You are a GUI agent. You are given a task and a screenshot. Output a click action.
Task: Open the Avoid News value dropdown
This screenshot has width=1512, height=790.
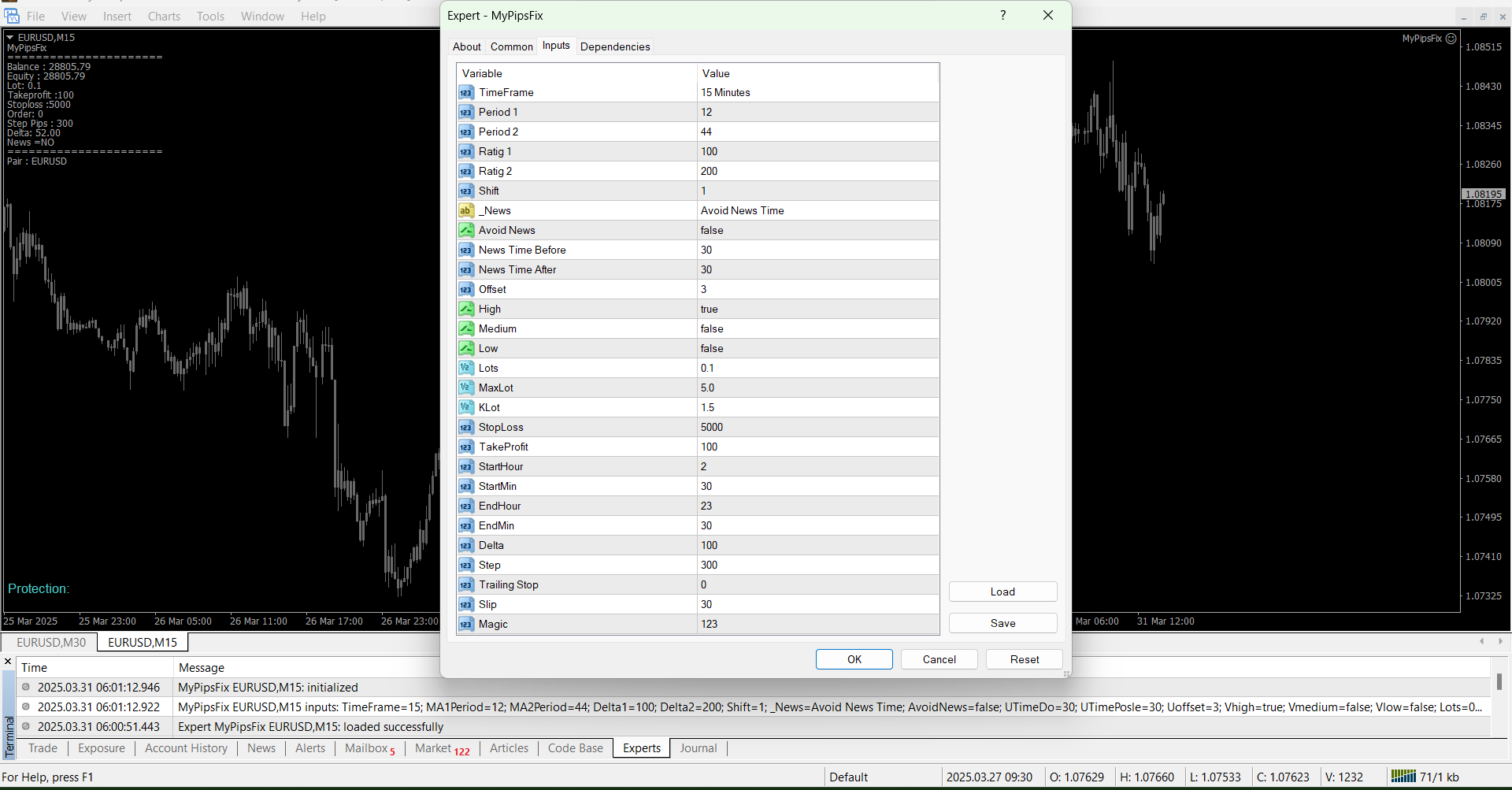817,231
